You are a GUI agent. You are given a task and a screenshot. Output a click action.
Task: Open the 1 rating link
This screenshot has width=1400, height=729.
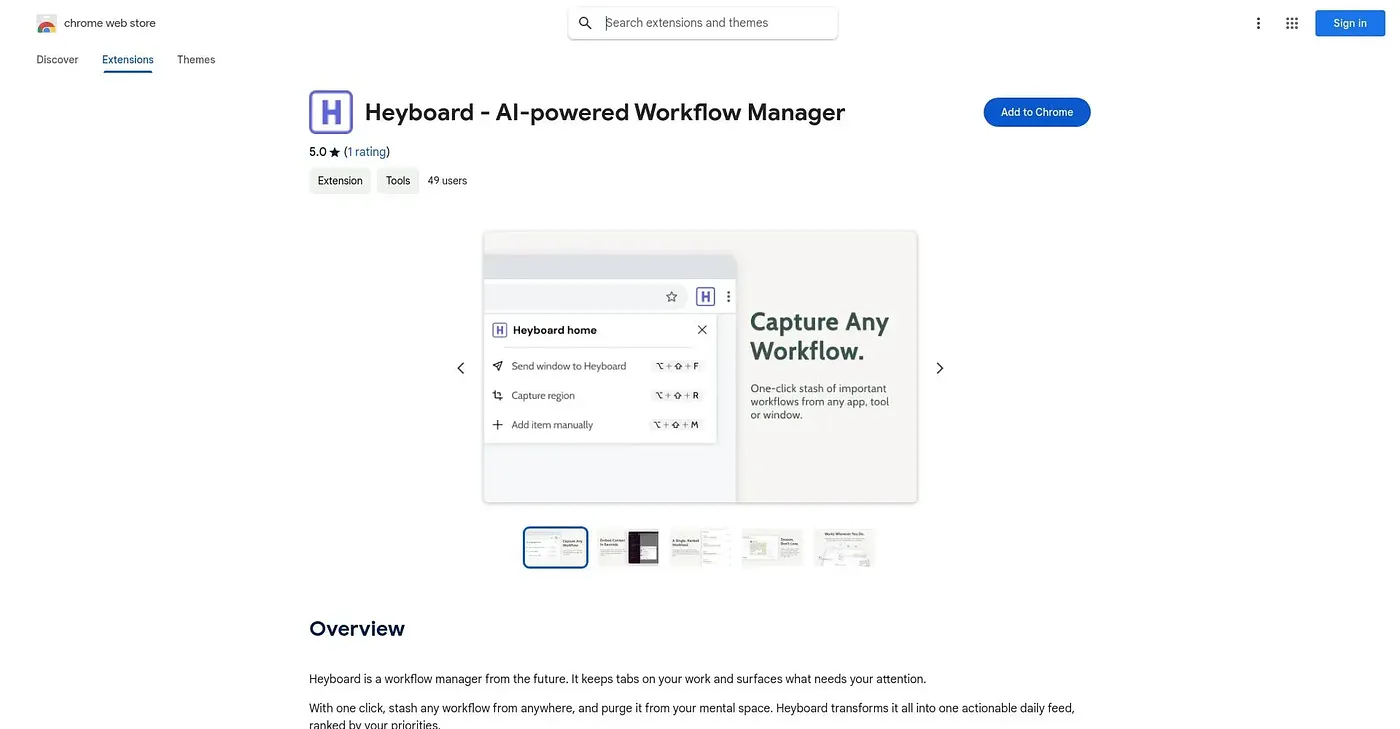(x=367, y=152)
